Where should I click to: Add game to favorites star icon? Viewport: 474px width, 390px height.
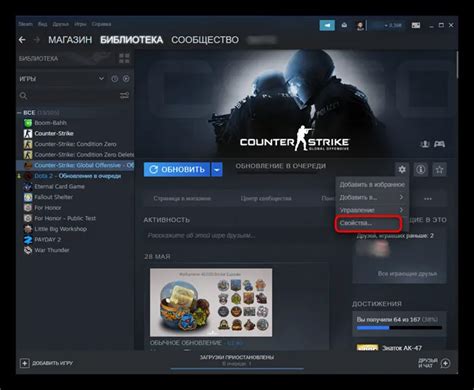click(439, 169)
